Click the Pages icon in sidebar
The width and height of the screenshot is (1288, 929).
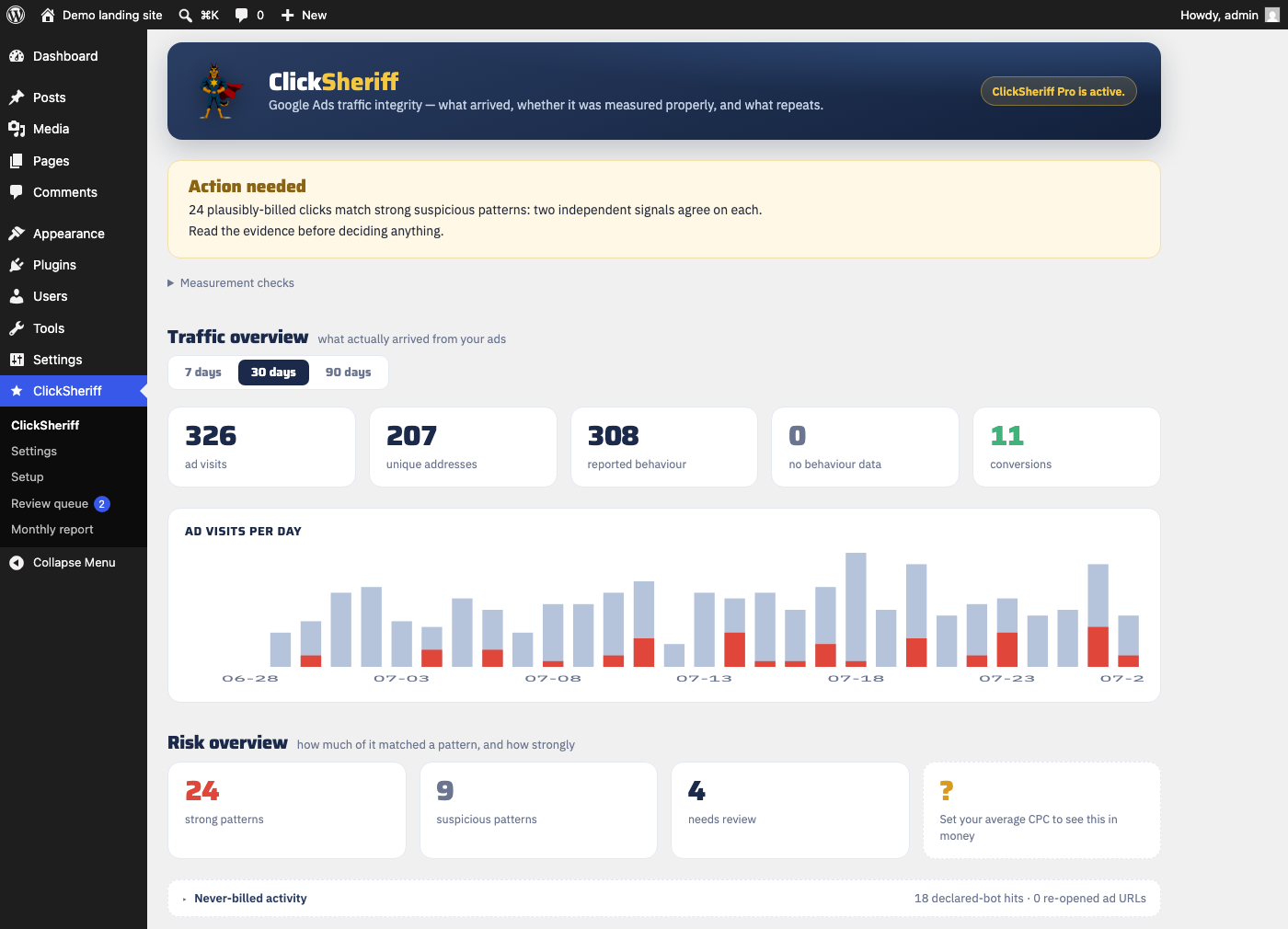[x=17, y=161]
